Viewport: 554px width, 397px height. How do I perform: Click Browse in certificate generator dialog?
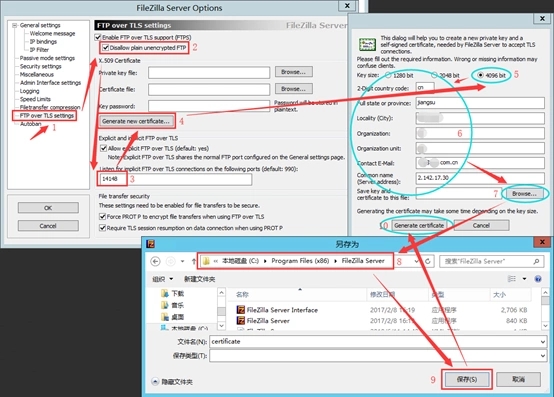coord(524,194)
